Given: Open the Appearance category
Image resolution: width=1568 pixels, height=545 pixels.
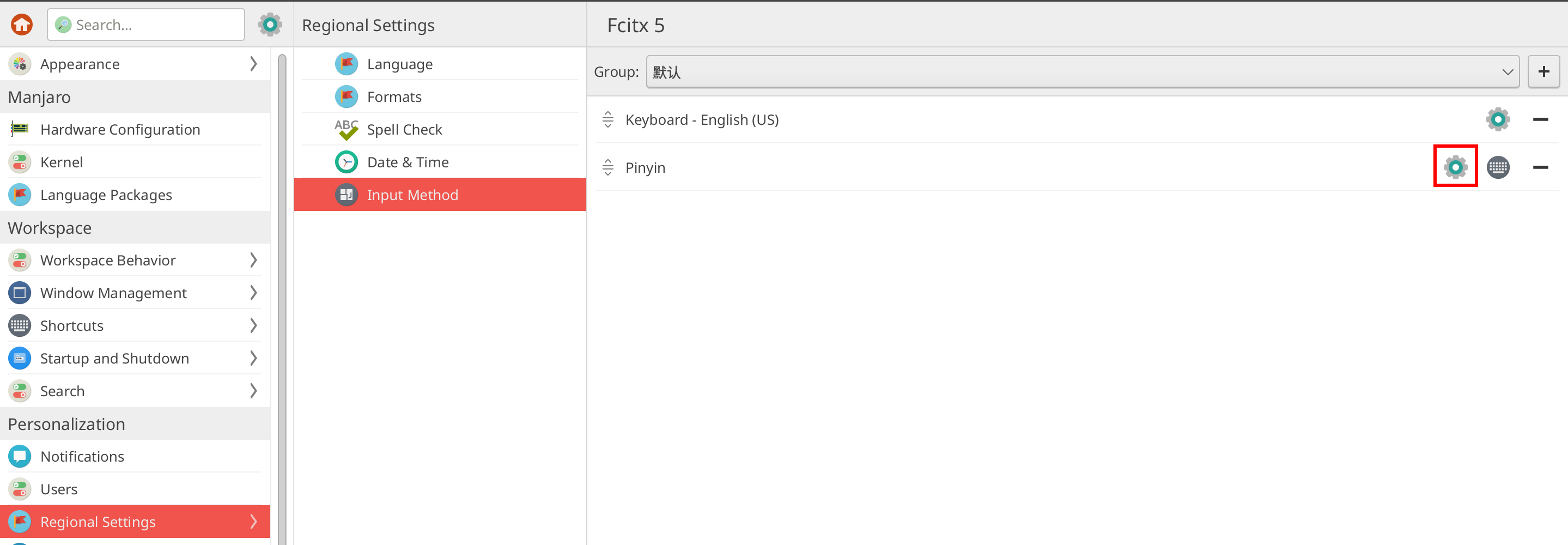Looking at the screenshot, I should click(x=135, y=64).
